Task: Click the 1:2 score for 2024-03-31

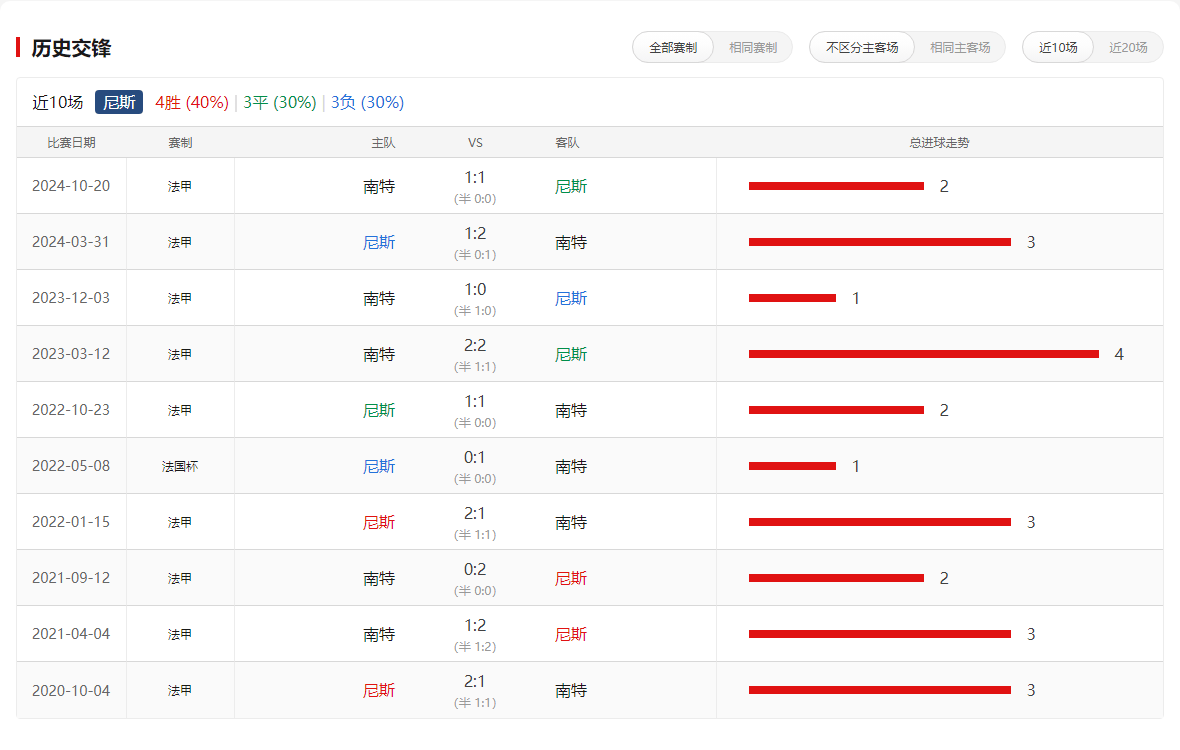Action: [x=475, y=234]
